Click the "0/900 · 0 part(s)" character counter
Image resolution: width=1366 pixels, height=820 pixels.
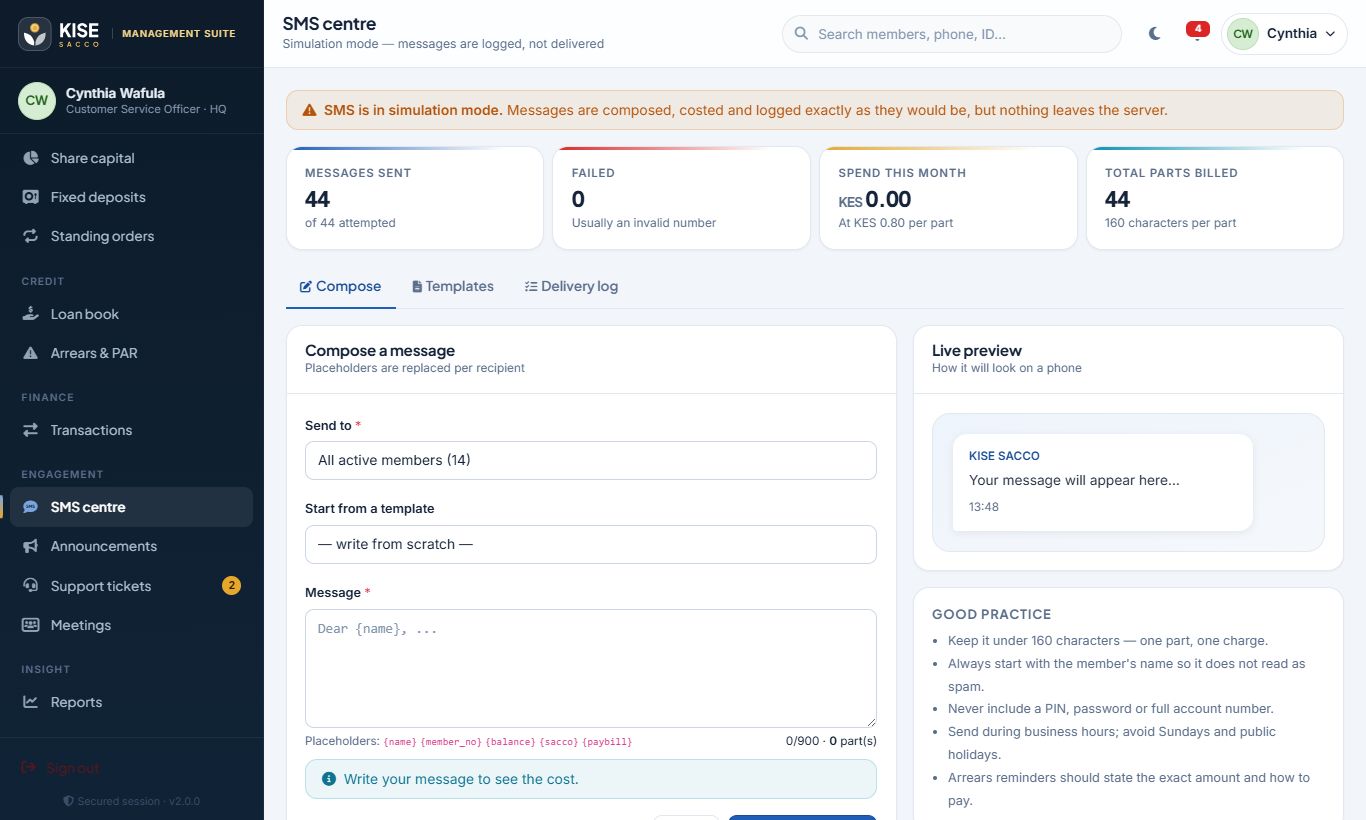click(831, 741)
